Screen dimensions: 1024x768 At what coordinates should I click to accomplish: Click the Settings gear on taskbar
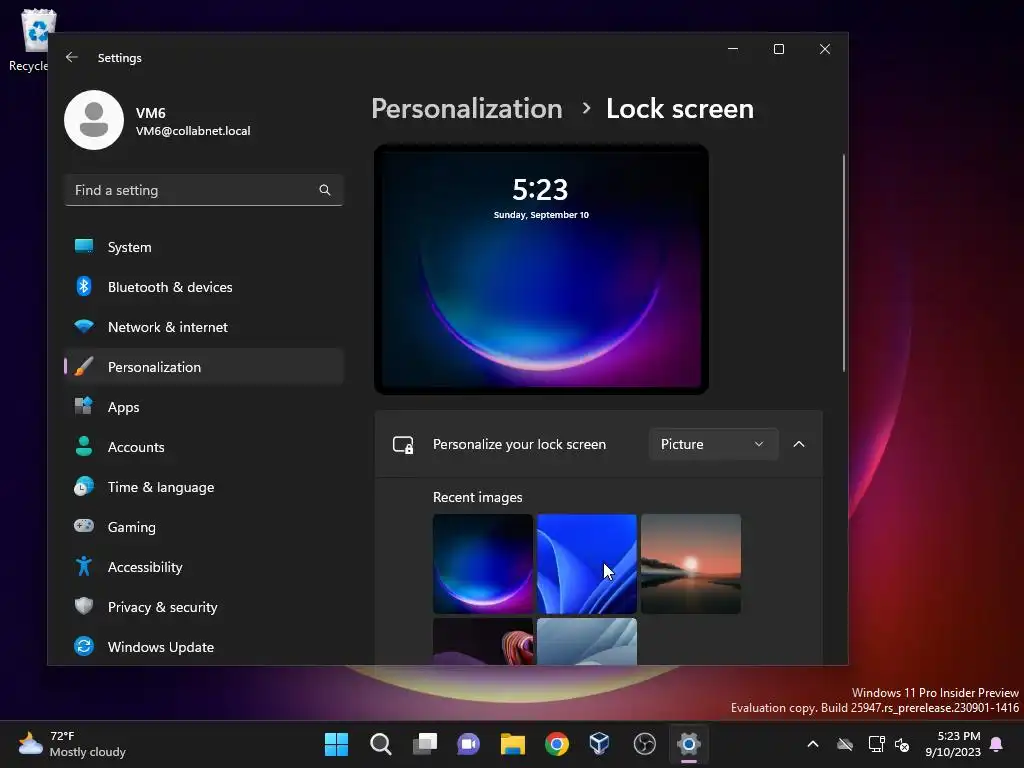688,744
